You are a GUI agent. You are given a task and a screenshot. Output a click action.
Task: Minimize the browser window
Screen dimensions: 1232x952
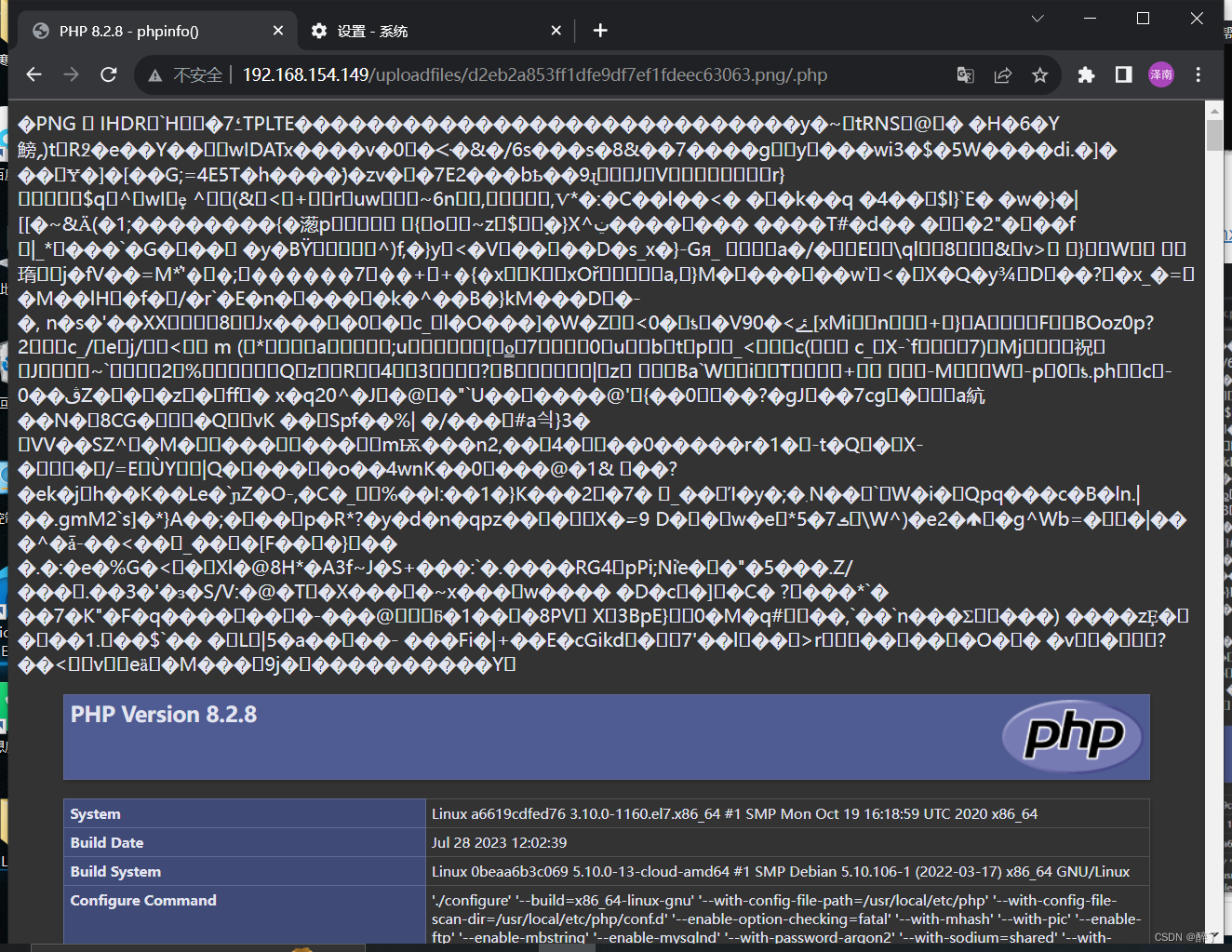point(1090,19)
